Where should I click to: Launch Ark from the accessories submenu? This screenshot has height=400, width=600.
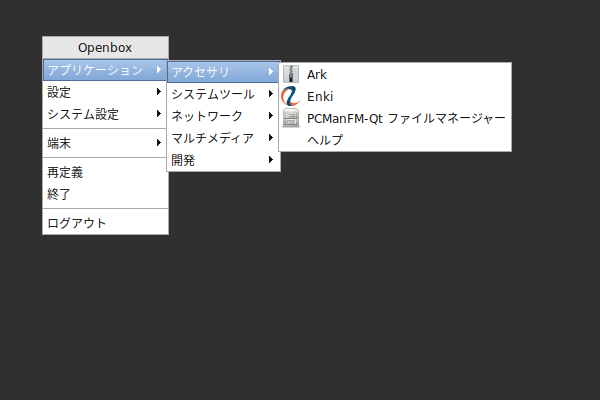(395, 74)
